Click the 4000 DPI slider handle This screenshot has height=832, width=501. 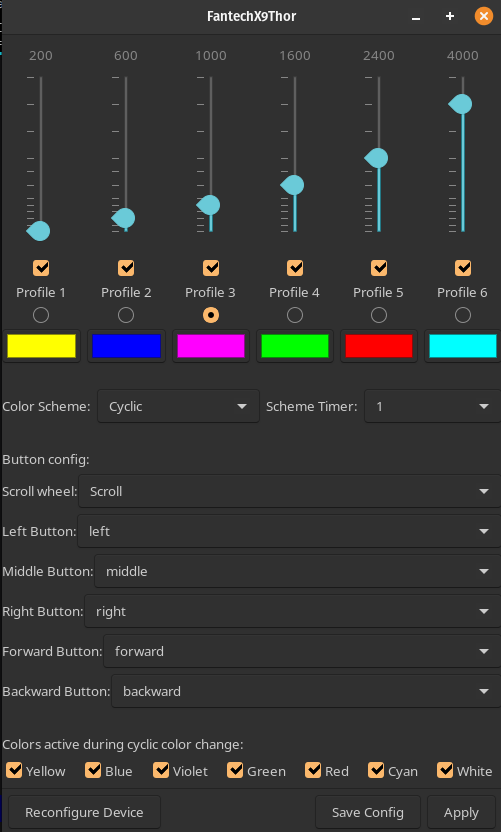(461, 105)
